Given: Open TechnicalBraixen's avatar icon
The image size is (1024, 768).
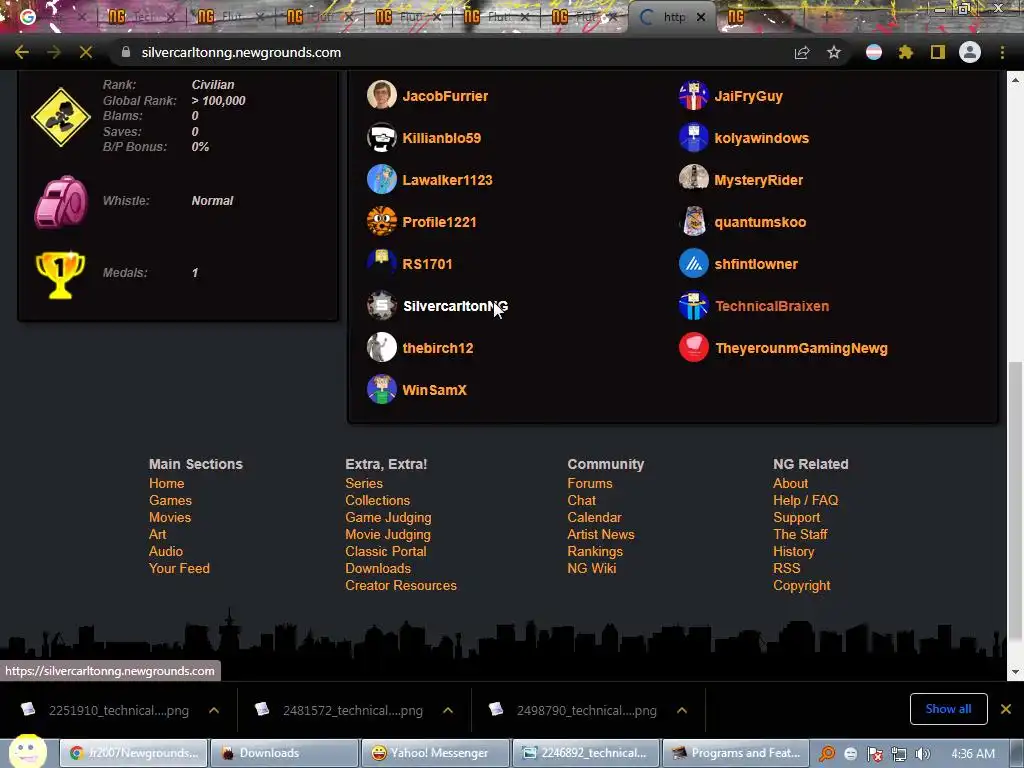Looking at the screenshot, I should point(694,306).
